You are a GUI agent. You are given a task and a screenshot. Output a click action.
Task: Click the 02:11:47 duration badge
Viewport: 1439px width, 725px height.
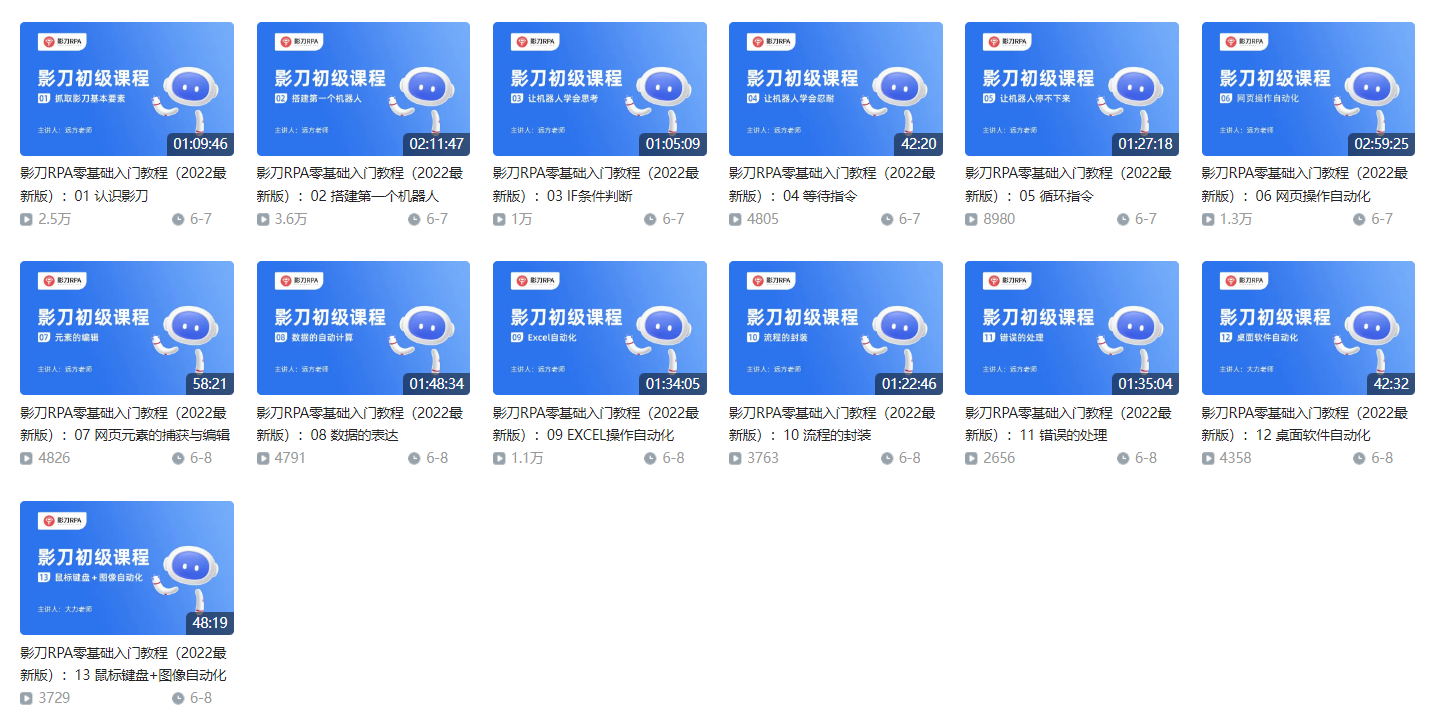[x=436, y=144]
